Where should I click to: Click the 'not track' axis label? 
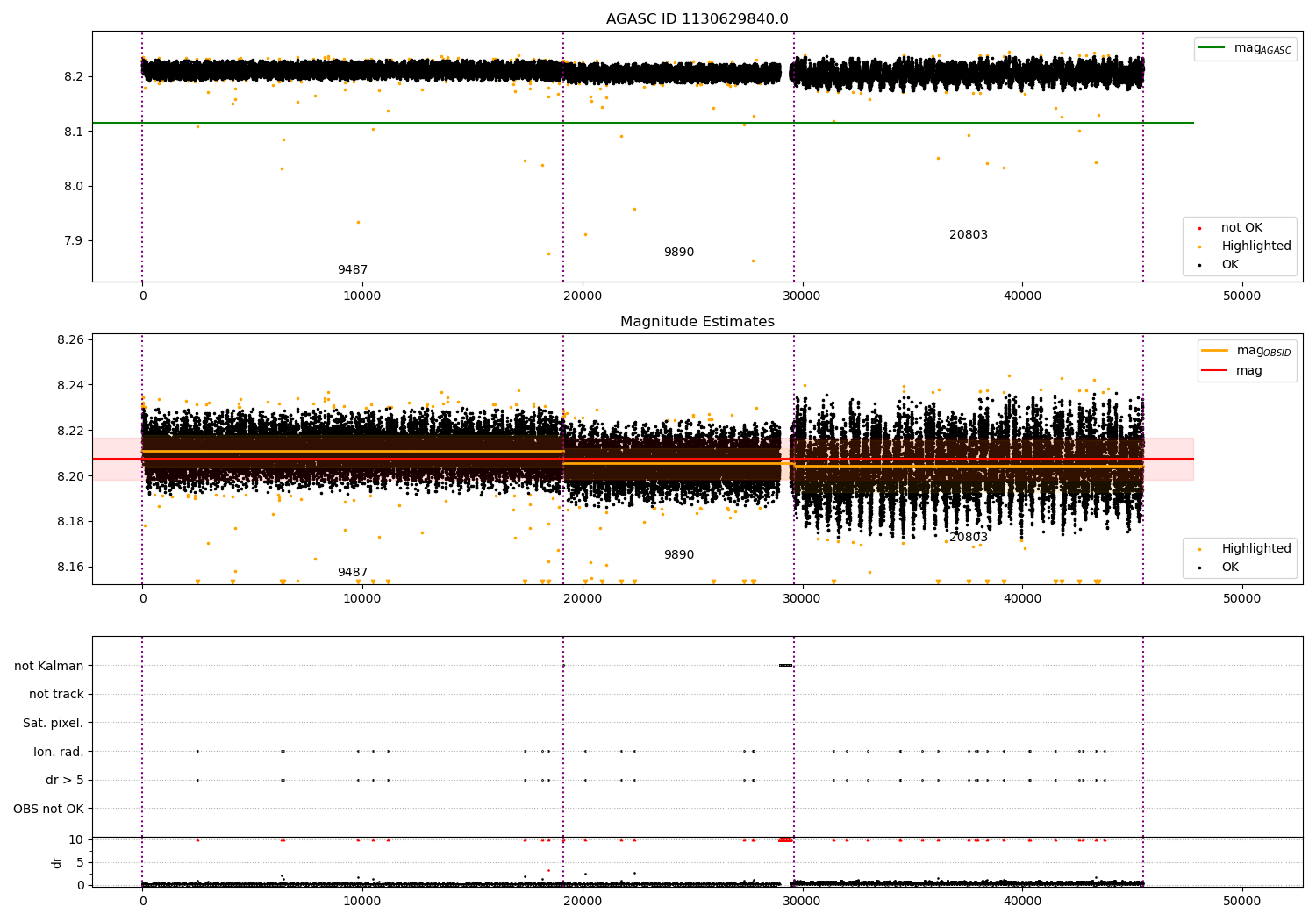coord(56,695)
